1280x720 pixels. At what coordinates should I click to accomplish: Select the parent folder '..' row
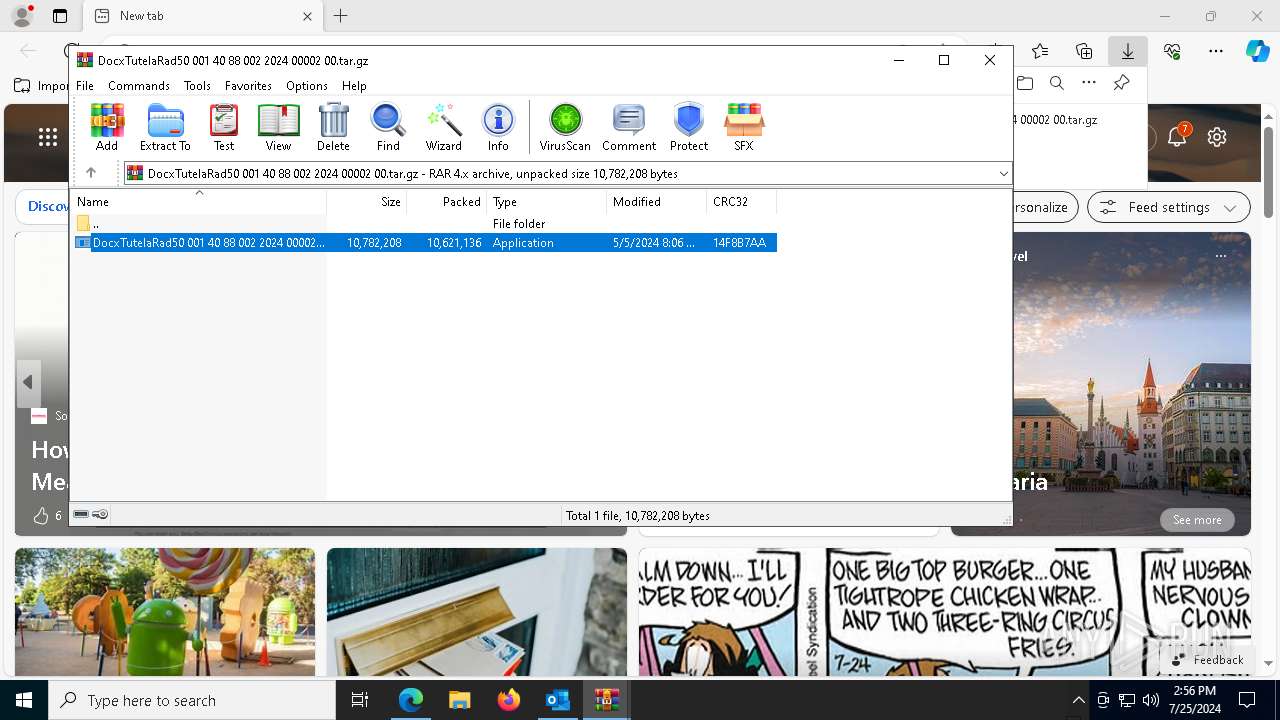(x=424, y=224)
